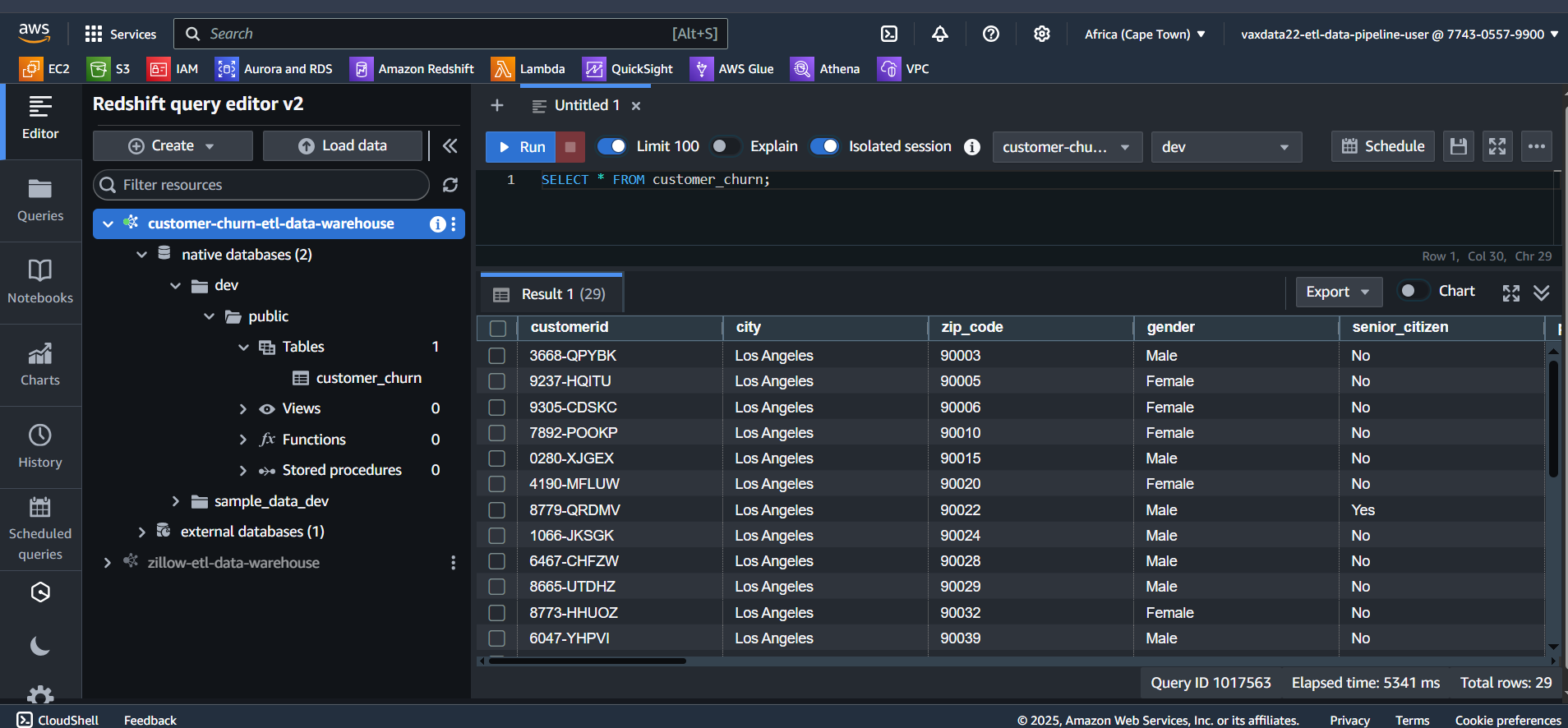Open the help question mark icon
Image resolution: width=1568 pixels, height=728 pixels.
pyautogui.click(x=991, y=34)
